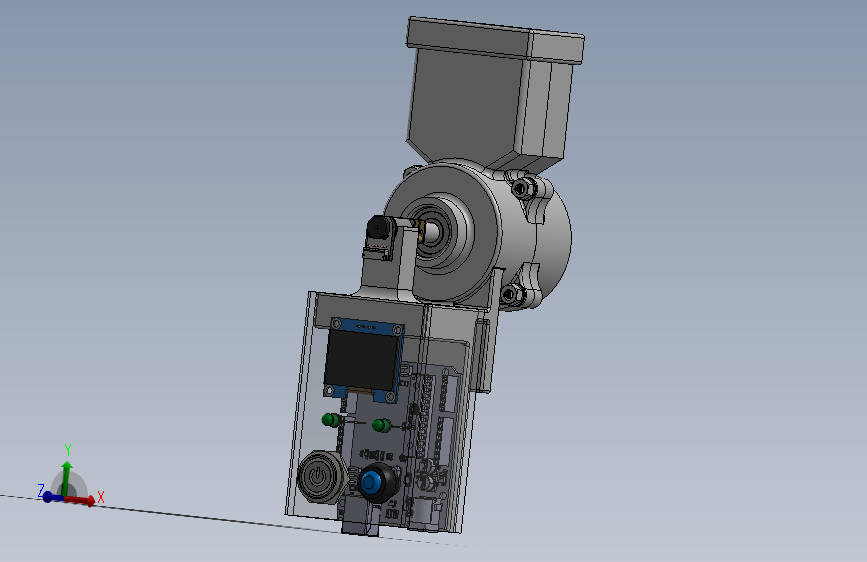Select the metal power button with power symbol

[320, 477]
